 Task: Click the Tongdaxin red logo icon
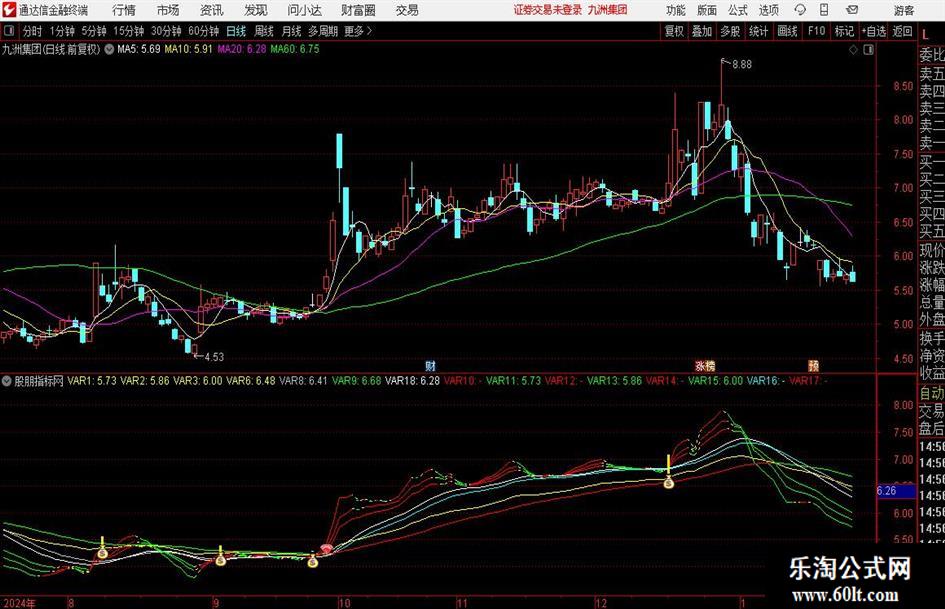click(x=9, y=10)
